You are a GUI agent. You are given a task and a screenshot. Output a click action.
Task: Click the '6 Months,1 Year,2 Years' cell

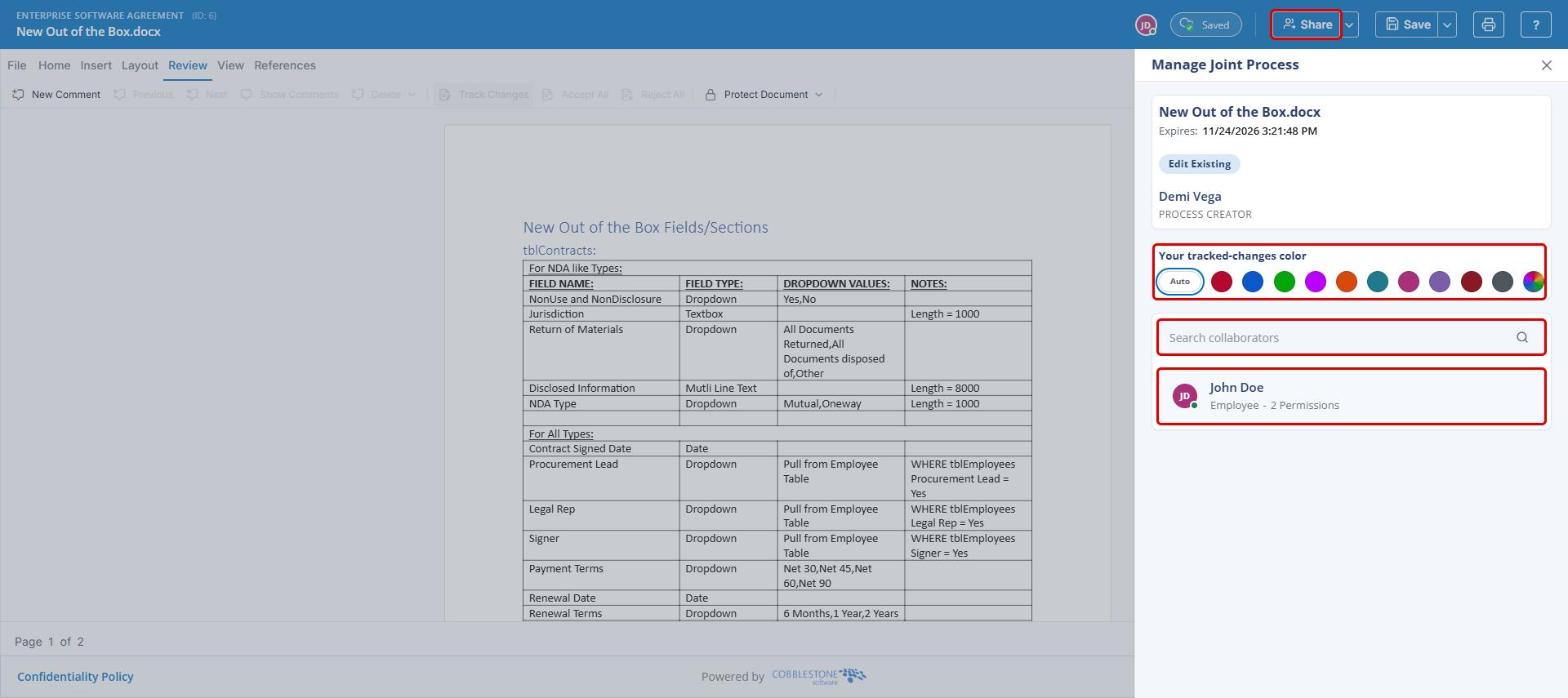coord(841,614)
